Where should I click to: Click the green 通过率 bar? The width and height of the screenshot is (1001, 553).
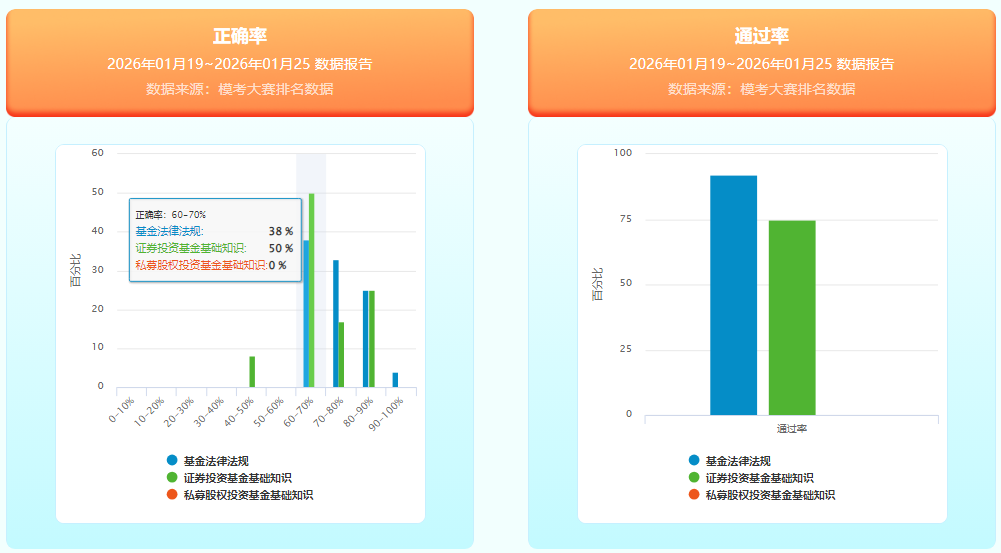coord(792,317)
